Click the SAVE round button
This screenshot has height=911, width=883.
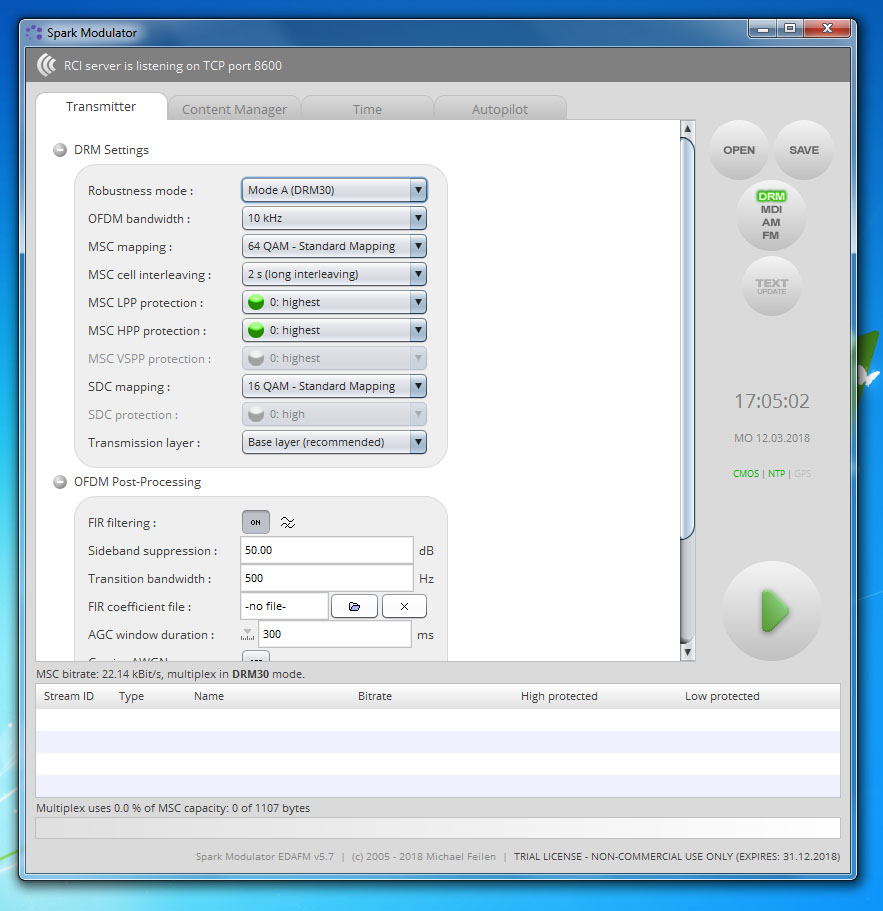803,150
